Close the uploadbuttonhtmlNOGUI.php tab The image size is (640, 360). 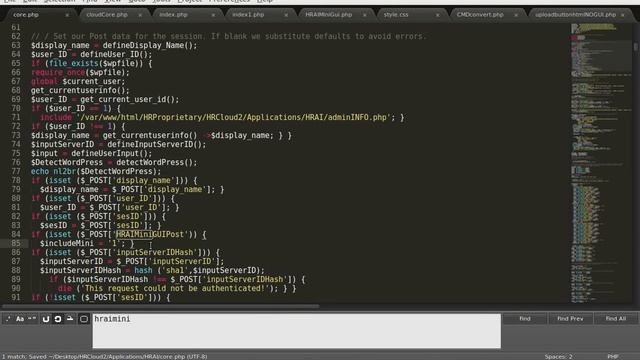[x=623, y=15]
